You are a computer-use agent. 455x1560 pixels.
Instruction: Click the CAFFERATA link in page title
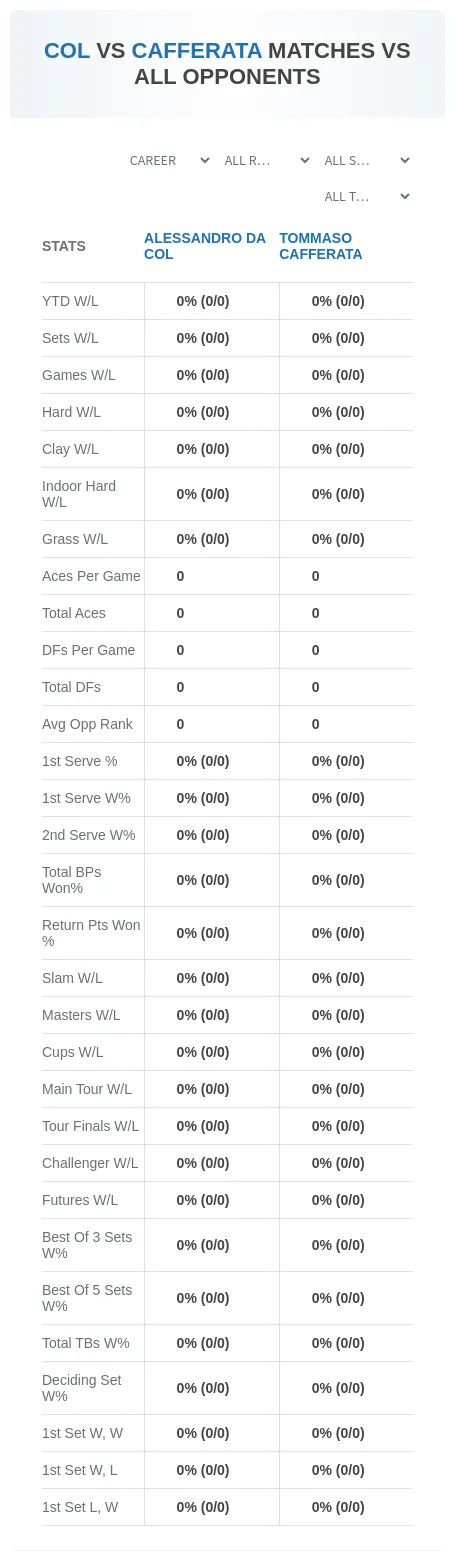click(x=197, y=51)
